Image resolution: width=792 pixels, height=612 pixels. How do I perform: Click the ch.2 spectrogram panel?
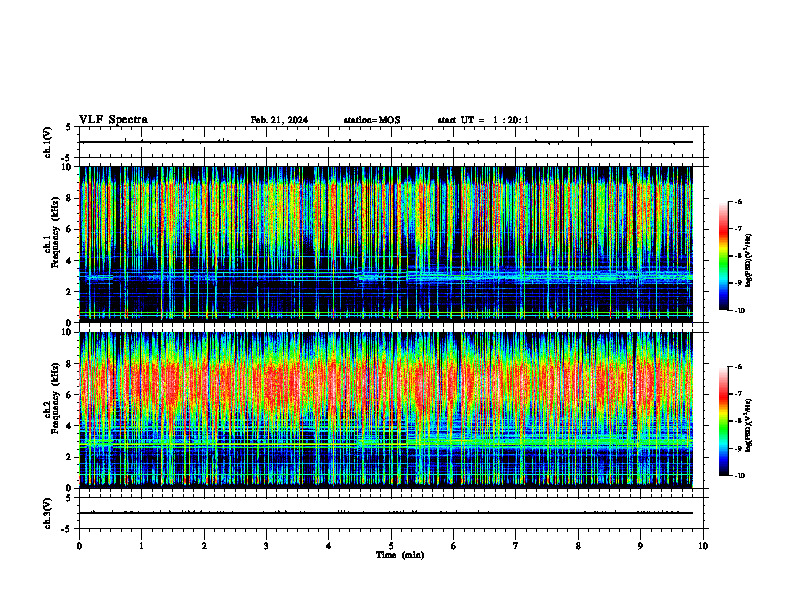[x=386, y=410]
